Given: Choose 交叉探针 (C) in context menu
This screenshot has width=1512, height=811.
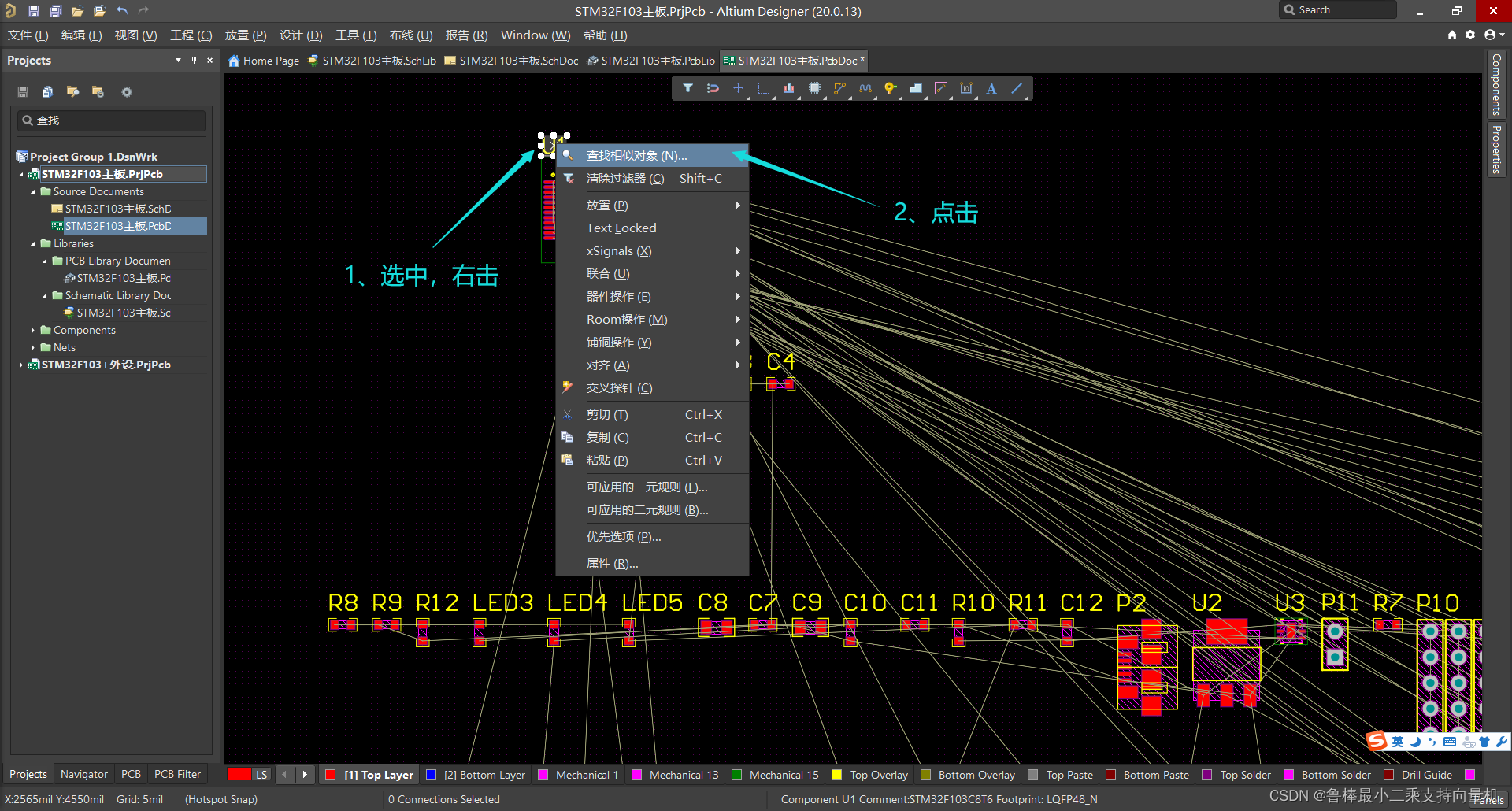Looking at the screenshot, I should 652,388.
